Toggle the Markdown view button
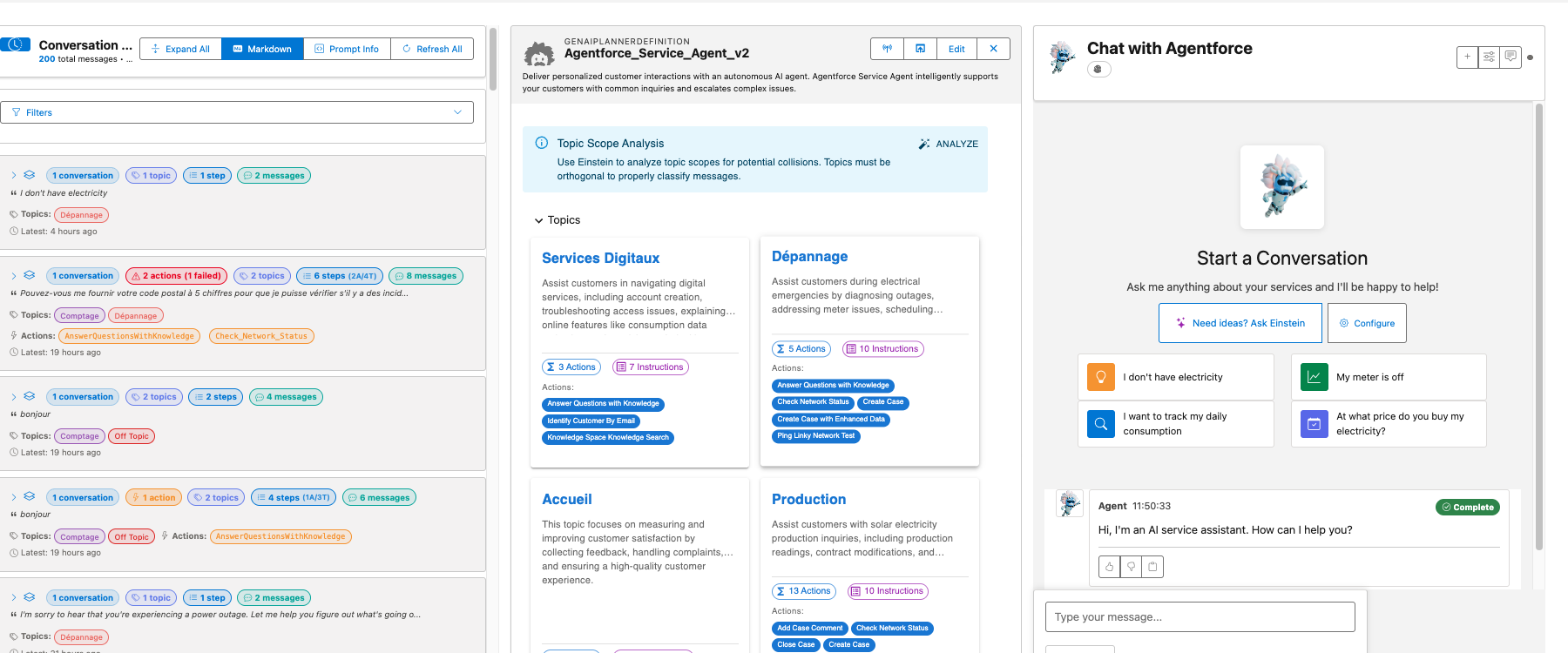 click(262, 49)
